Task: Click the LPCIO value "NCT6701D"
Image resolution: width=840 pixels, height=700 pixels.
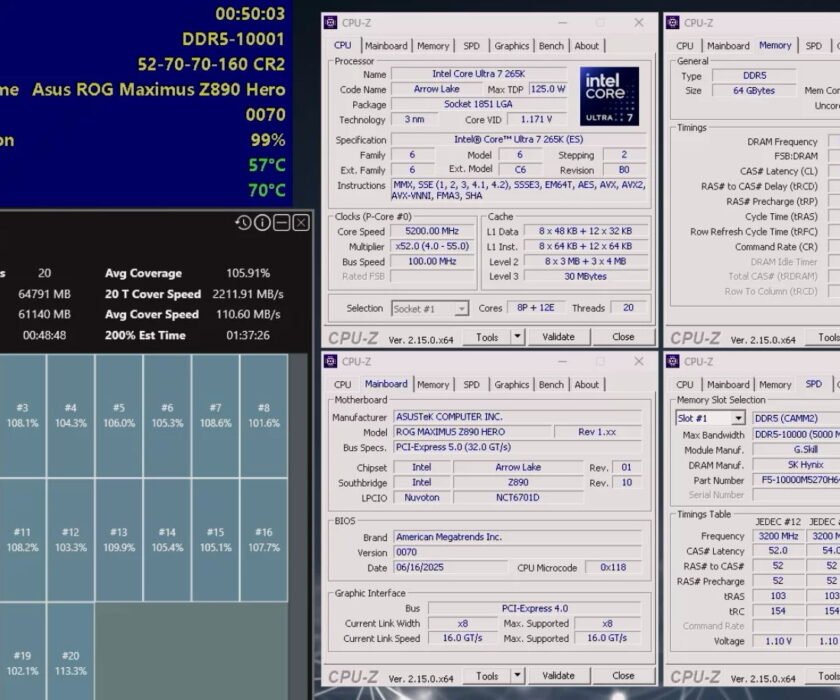Action: [x=518, y=498]
